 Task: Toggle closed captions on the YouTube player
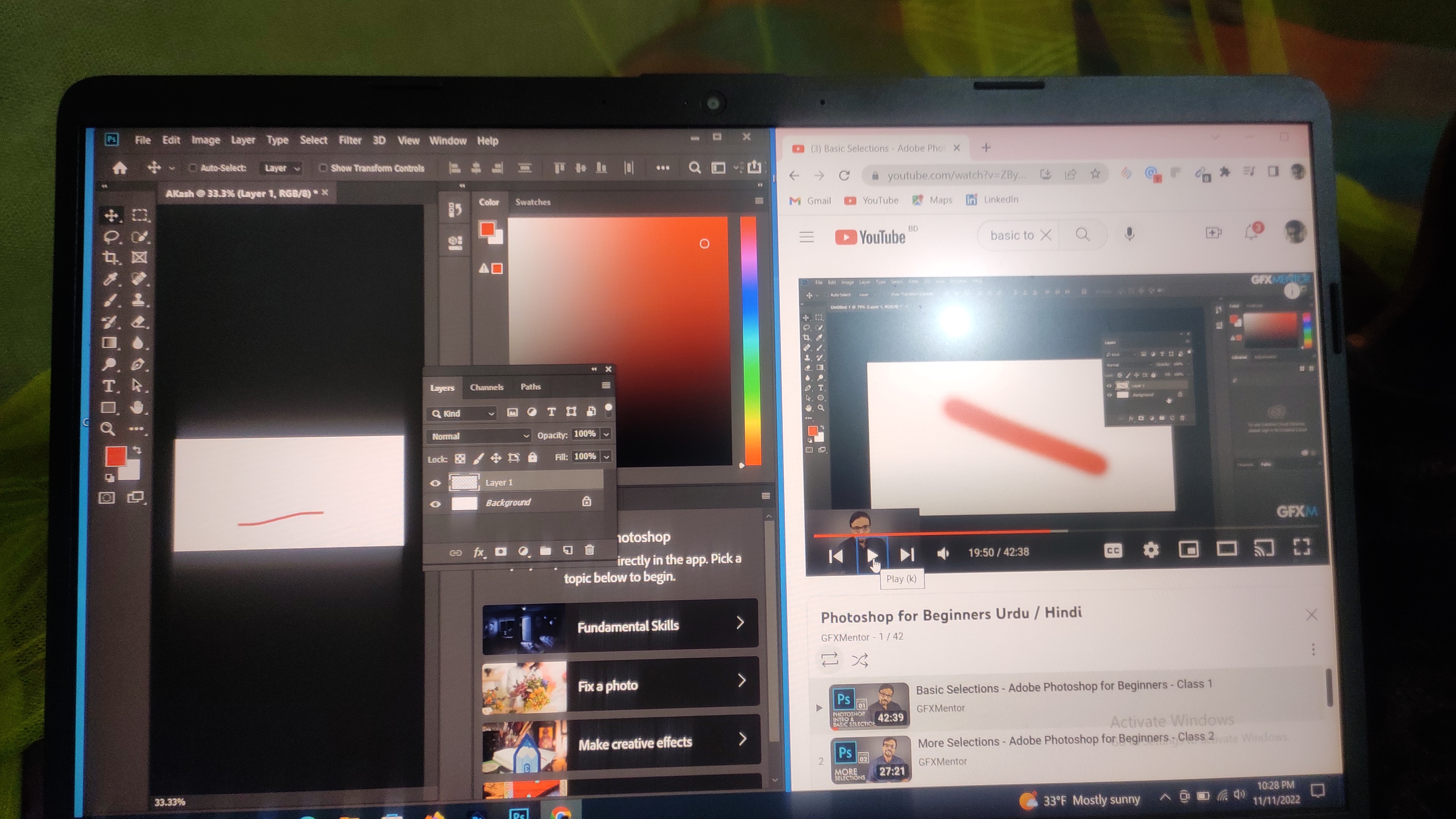pos(1113,550)
